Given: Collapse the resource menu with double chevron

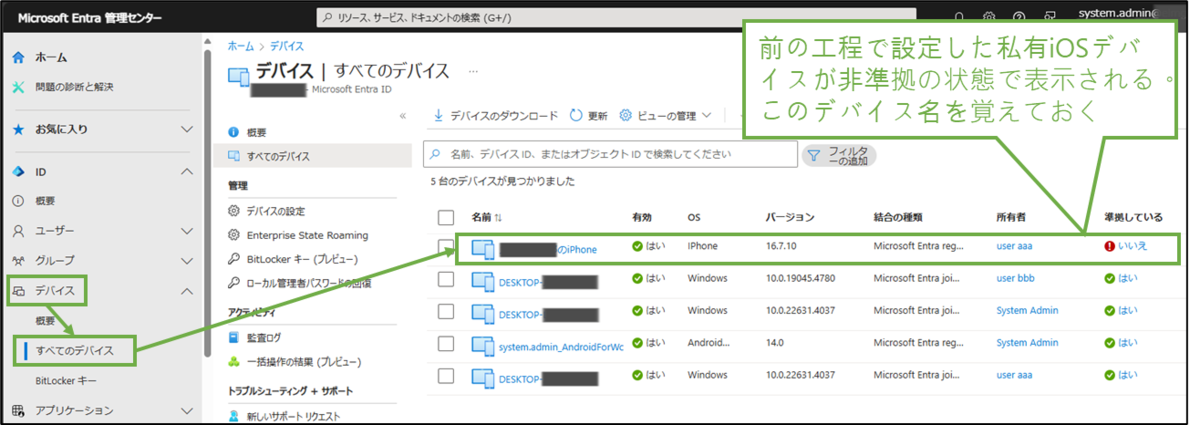Looking at the screenshot, I should click(x=403, y=115).
